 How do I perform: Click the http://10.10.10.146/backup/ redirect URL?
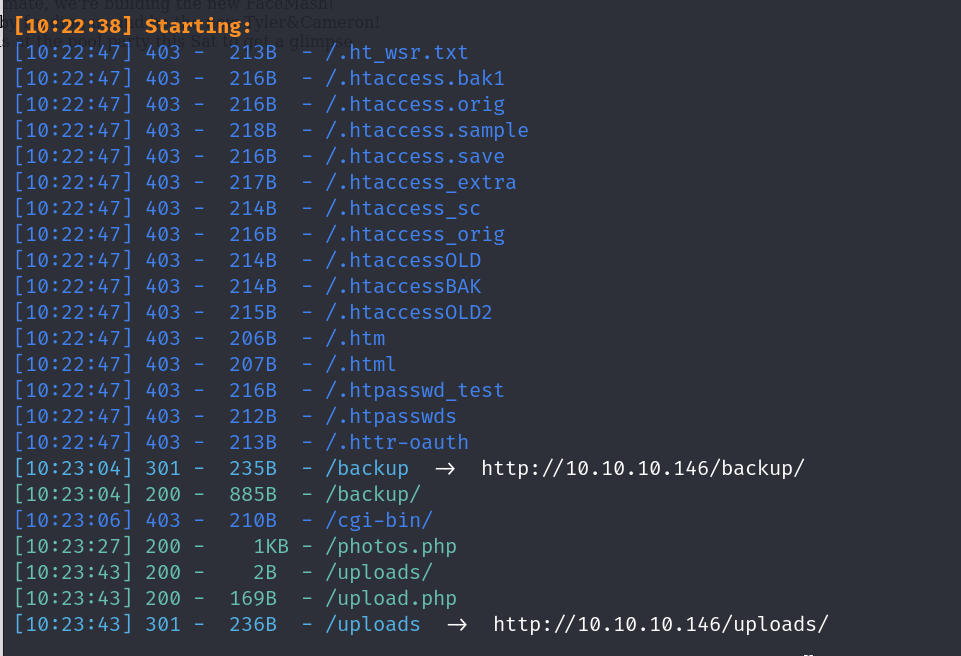[x=642, y=468]
